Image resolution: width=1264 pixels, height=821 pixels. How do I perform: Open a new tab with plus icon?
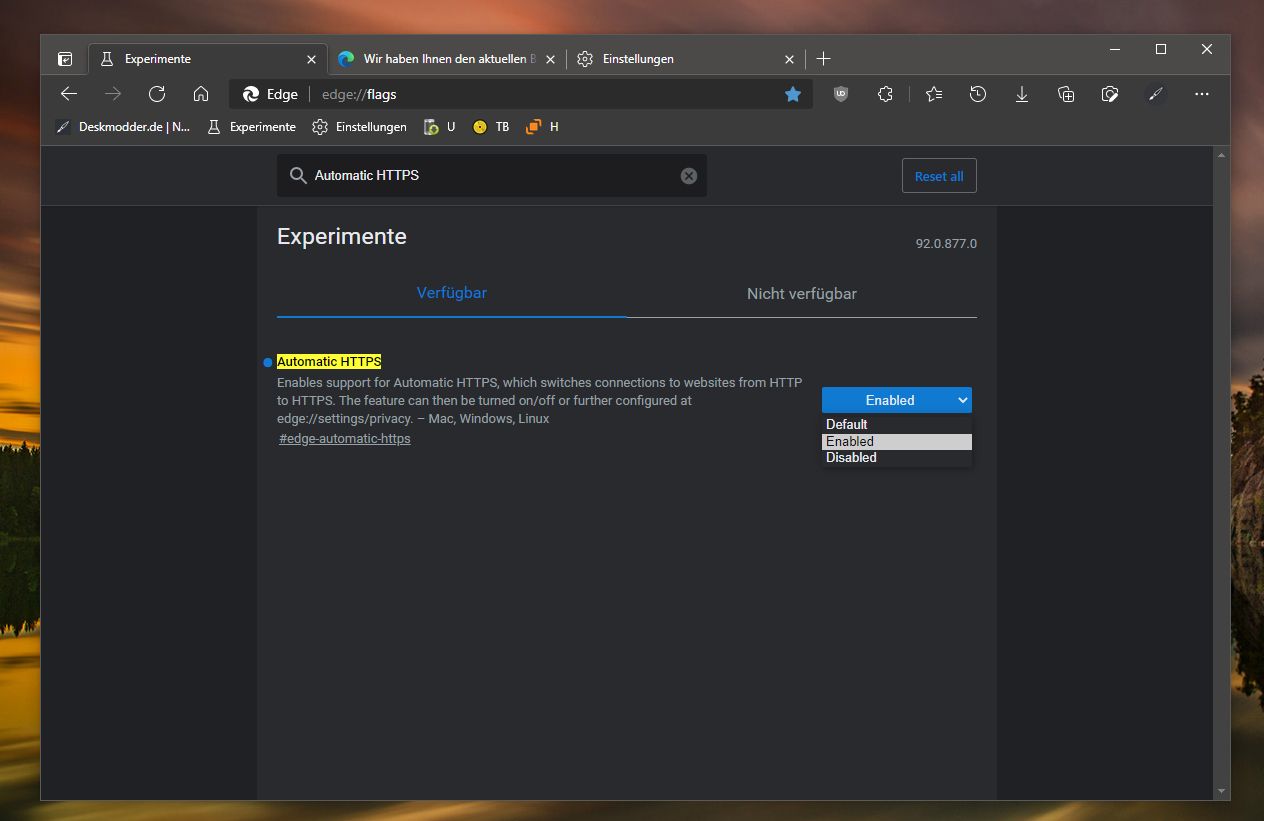823,59
